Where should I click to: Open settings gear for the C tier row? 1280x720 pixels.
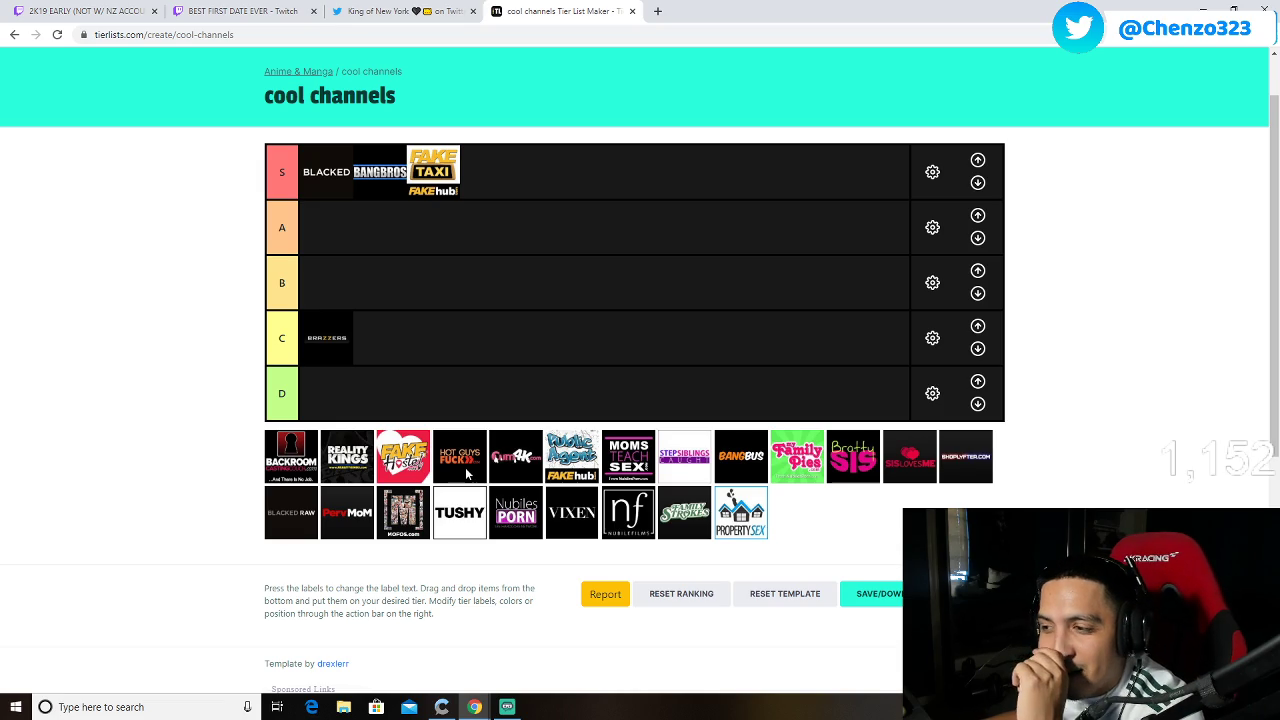932,338
